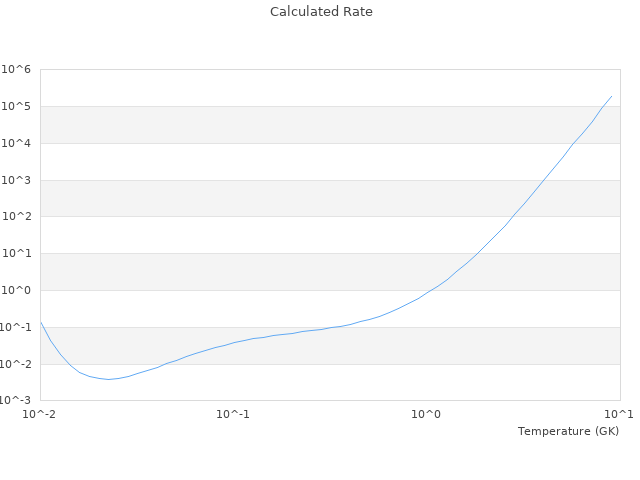Viewport: 640px width, 480px height.
Task: Click the "Temperature (GK)" x-axis label
Action: point(568,431)
